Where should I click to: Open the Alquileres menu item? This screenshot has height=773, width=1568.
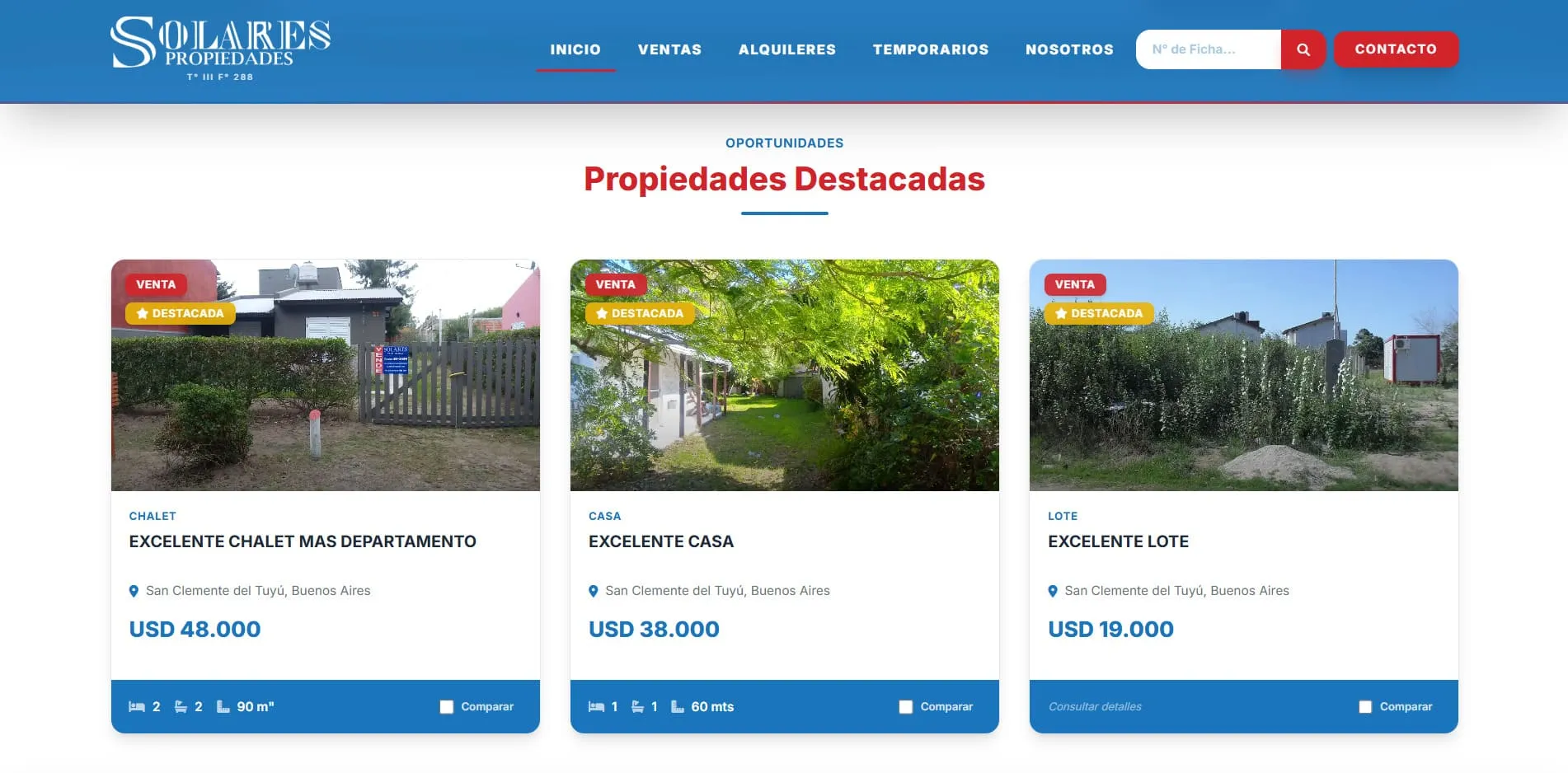coord(787,49)
